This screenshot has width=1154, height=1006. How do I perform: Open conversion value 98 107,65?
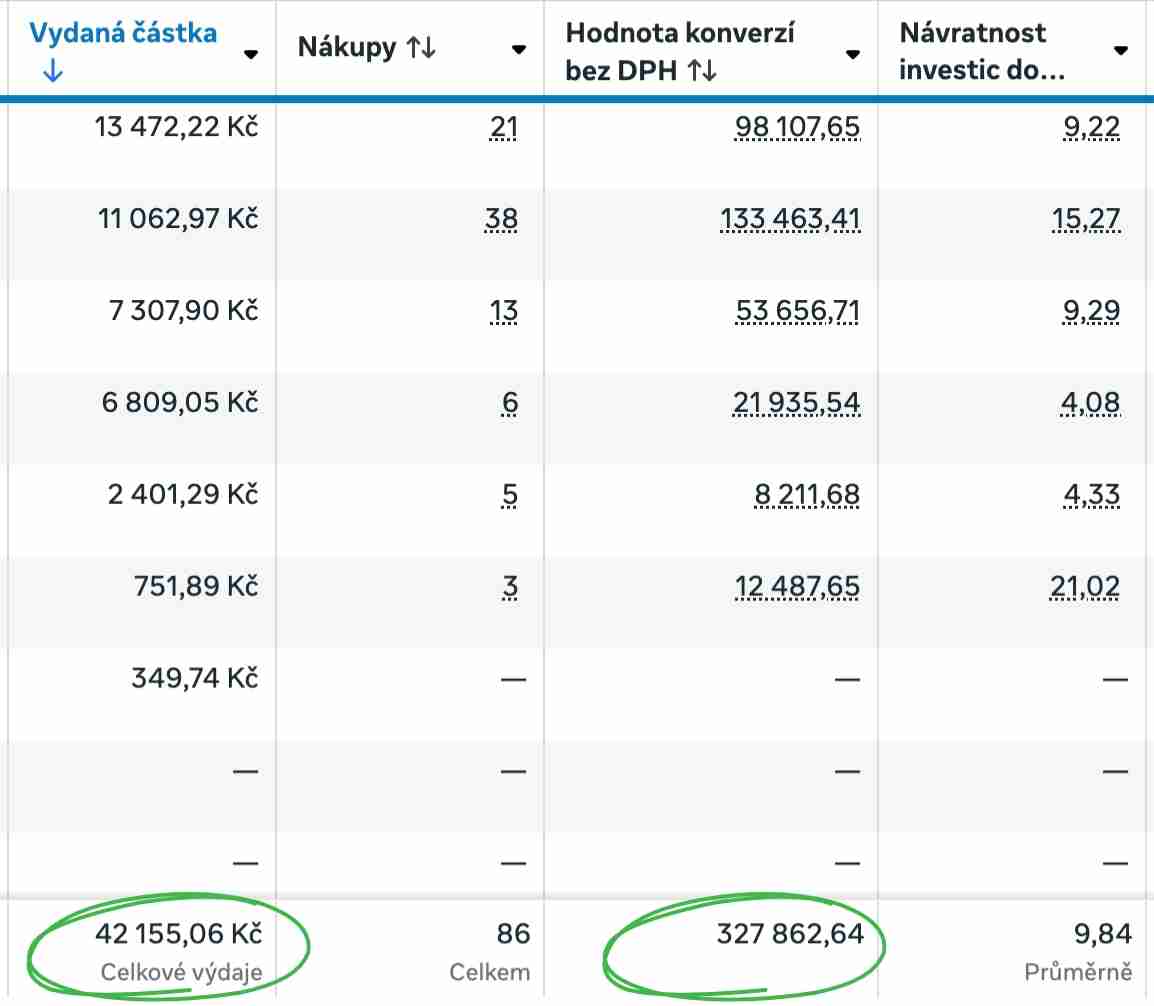(x=797, y=127)
